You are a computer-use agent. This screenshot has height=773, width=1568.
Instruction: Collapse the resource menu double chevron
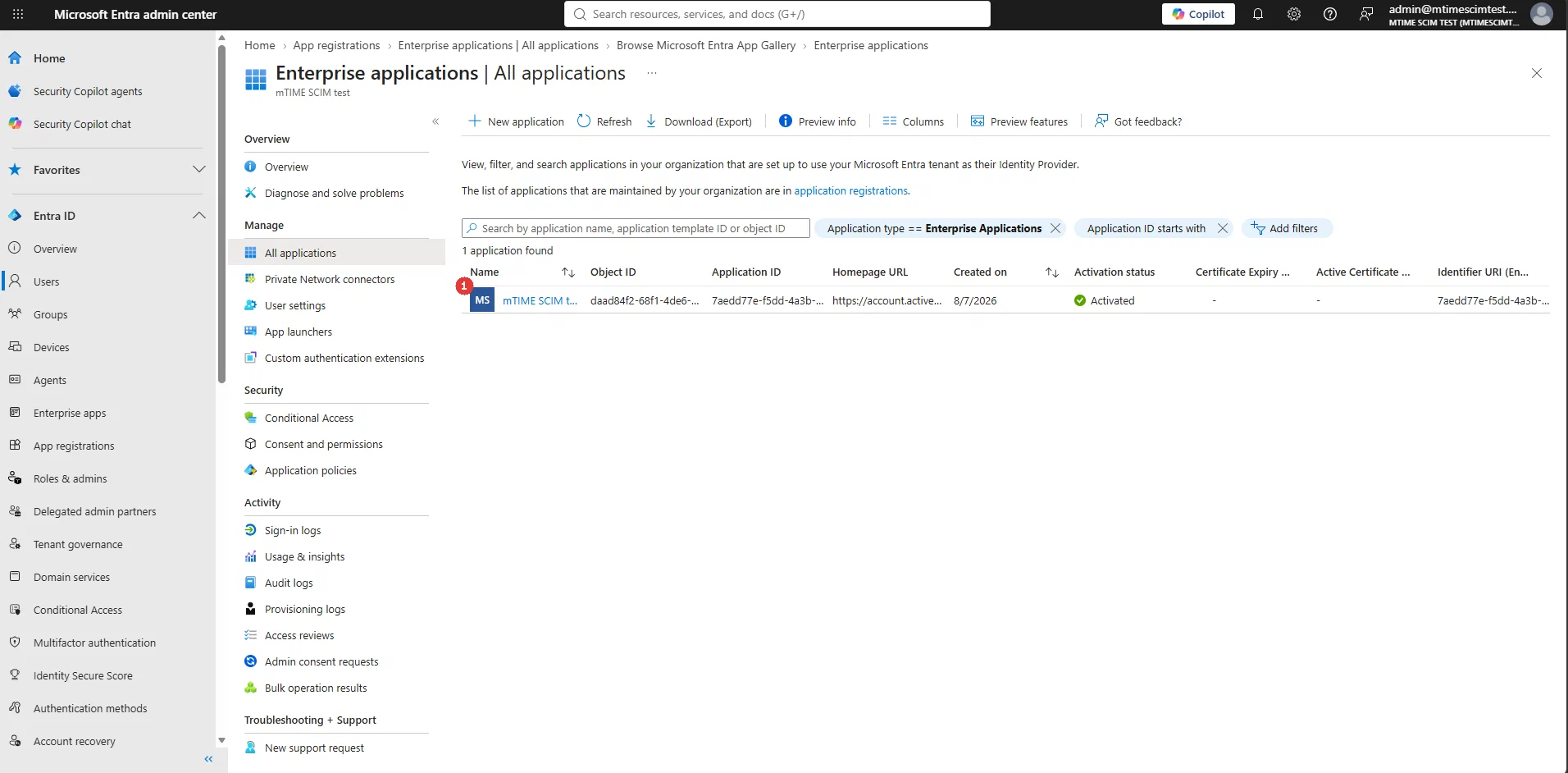435,121
